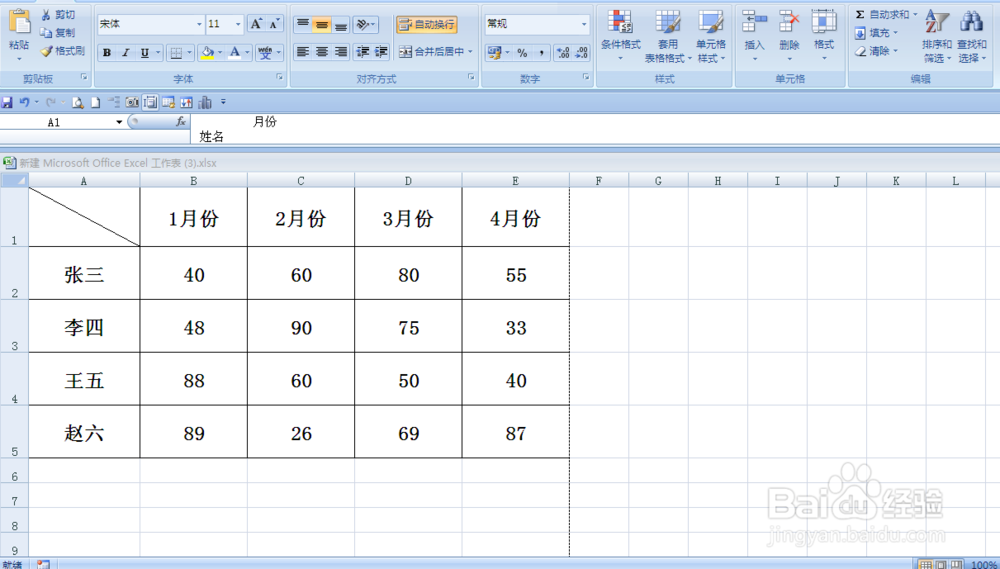The height and width of the screenshot is (569, 1000).
Task: Toggle underline formatting
Action: coord(145,53)
